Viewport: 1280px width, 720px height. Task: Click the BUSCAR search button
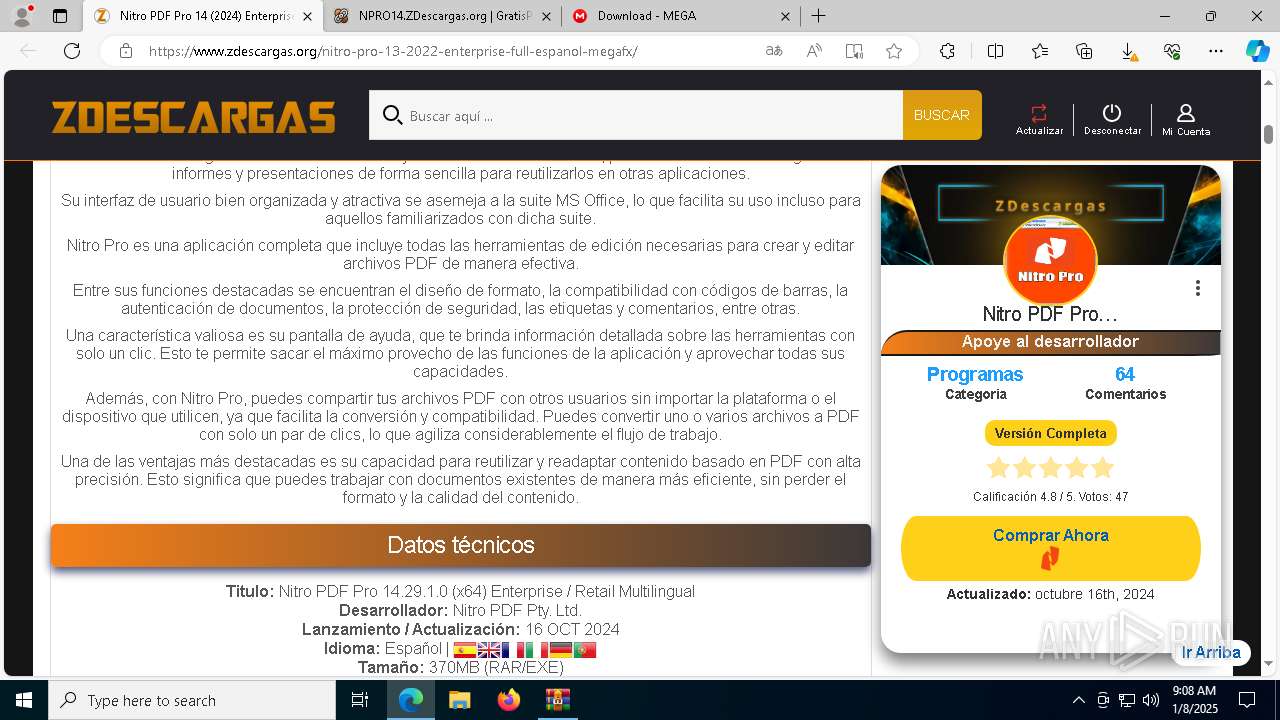(x=942, y=115)
